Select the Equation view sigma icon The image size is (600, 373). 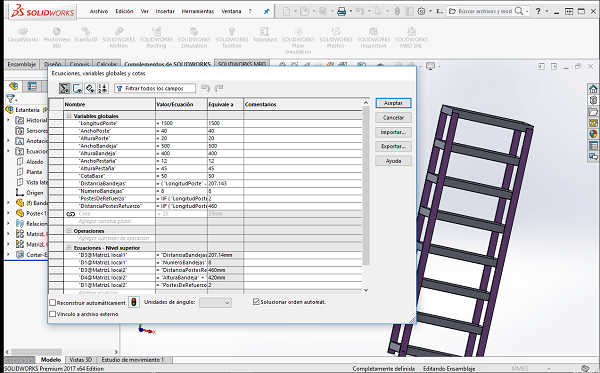click(x=64, y=88)
